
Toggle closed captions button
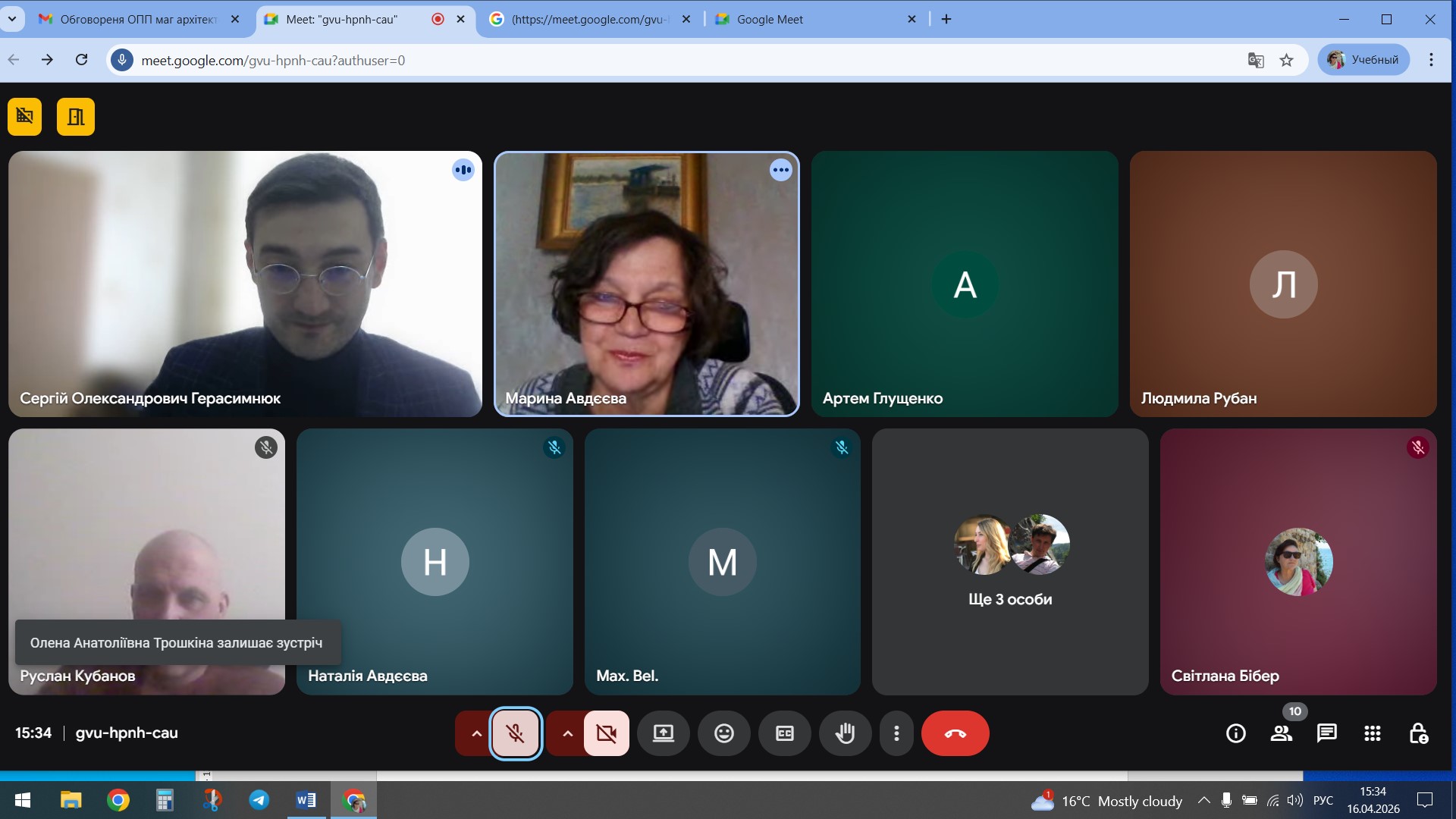784,733
